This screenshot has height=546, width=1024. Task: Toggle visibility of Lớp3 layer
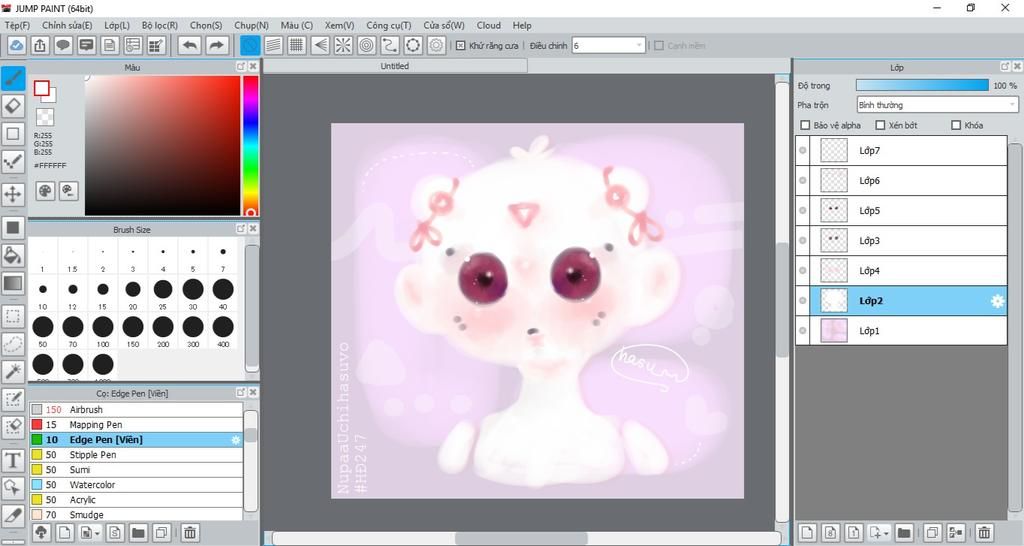coord(803,240)
